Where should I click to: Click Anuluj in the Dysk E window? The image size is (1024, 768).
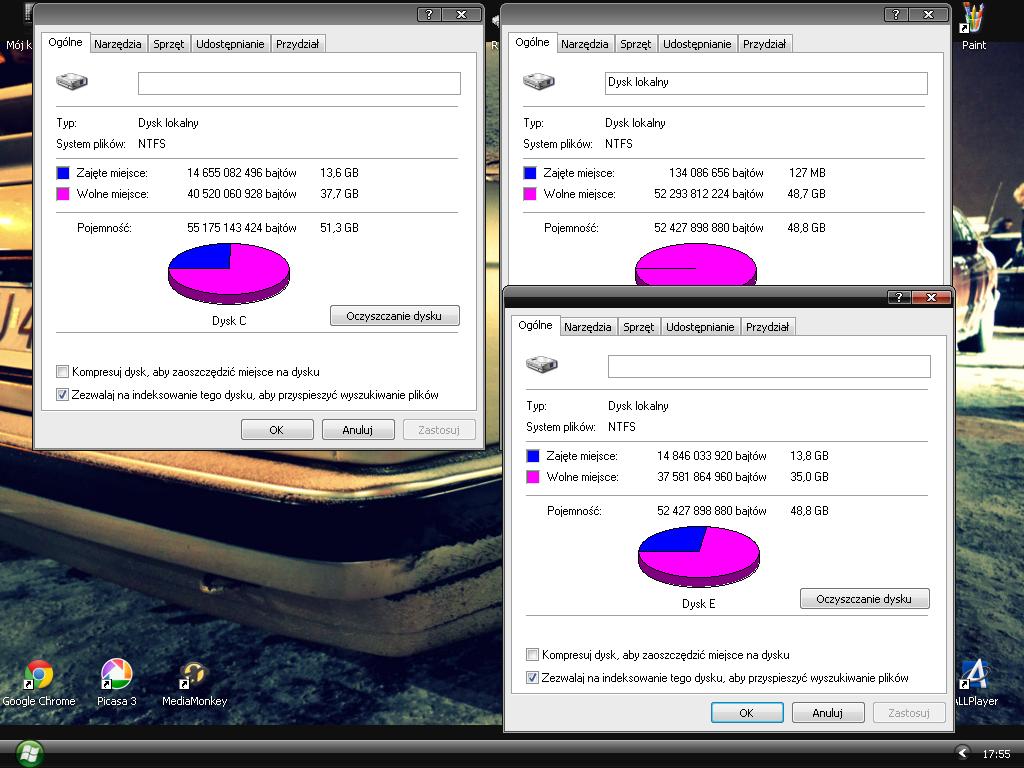coord(827,713)
